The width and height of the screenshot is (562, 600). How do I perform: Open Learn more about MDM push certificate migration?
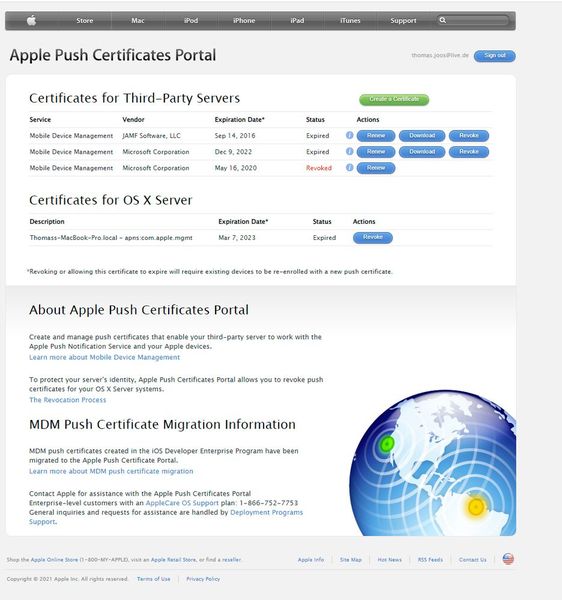click(111, 471)
